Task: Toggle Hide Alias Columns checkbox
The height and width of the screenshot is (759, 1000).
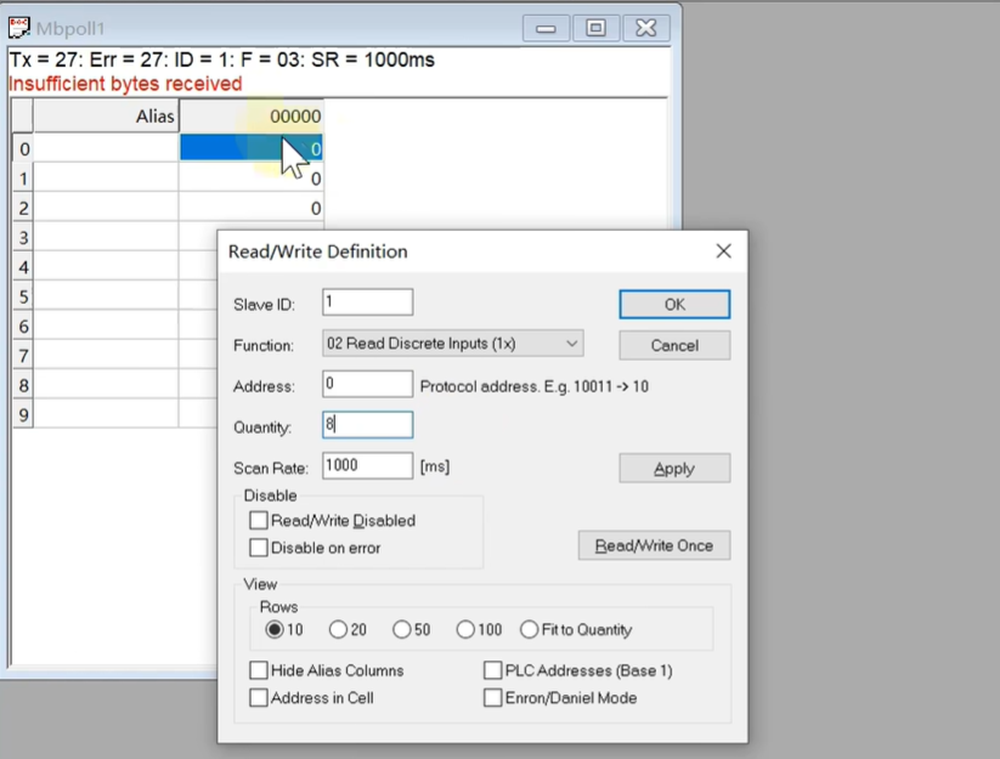Action: click(259, 670)
